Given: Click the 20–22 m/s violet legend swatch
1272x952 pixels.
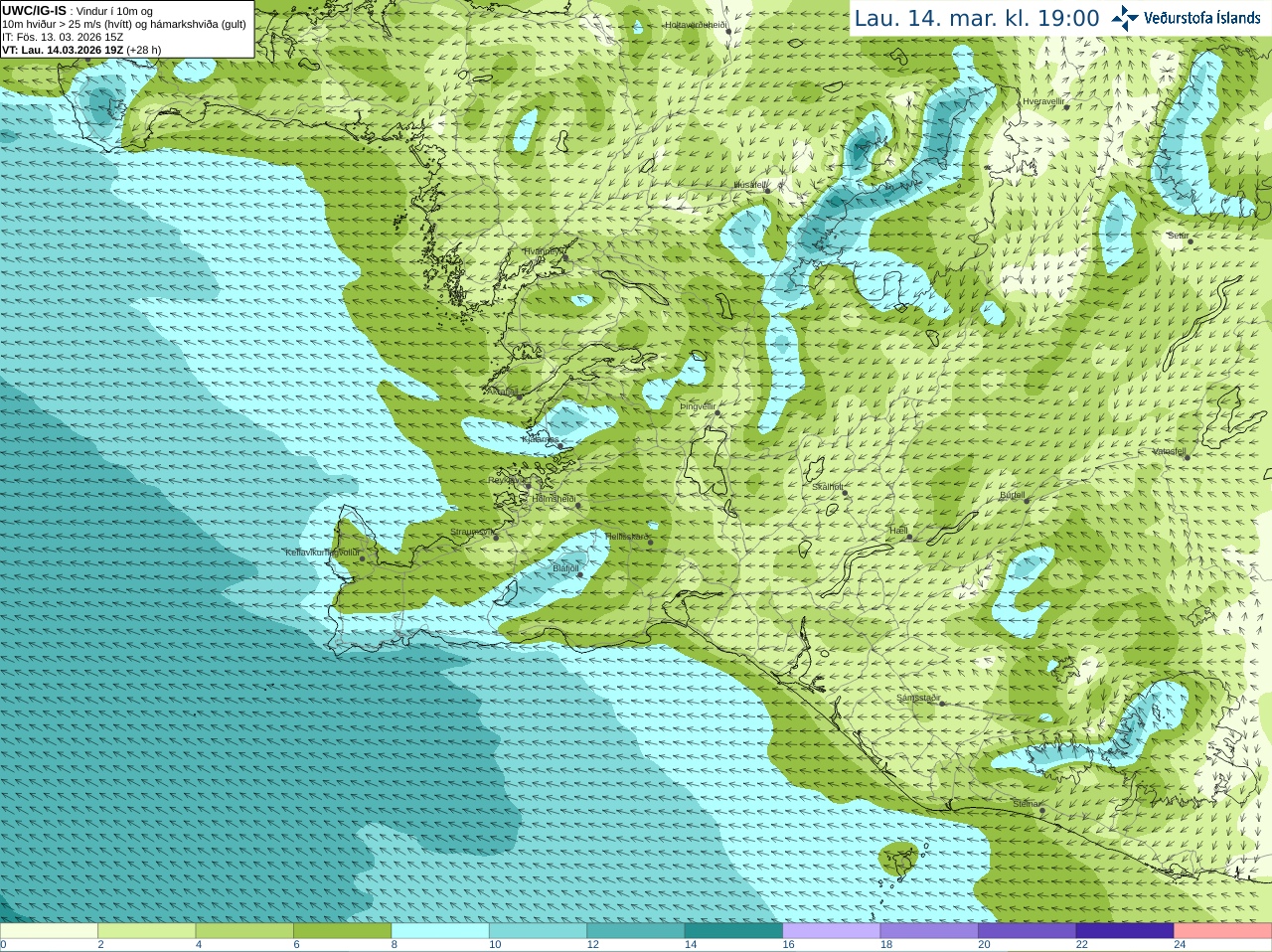Looking at the screenshot, I should (x=1028, y=931).
